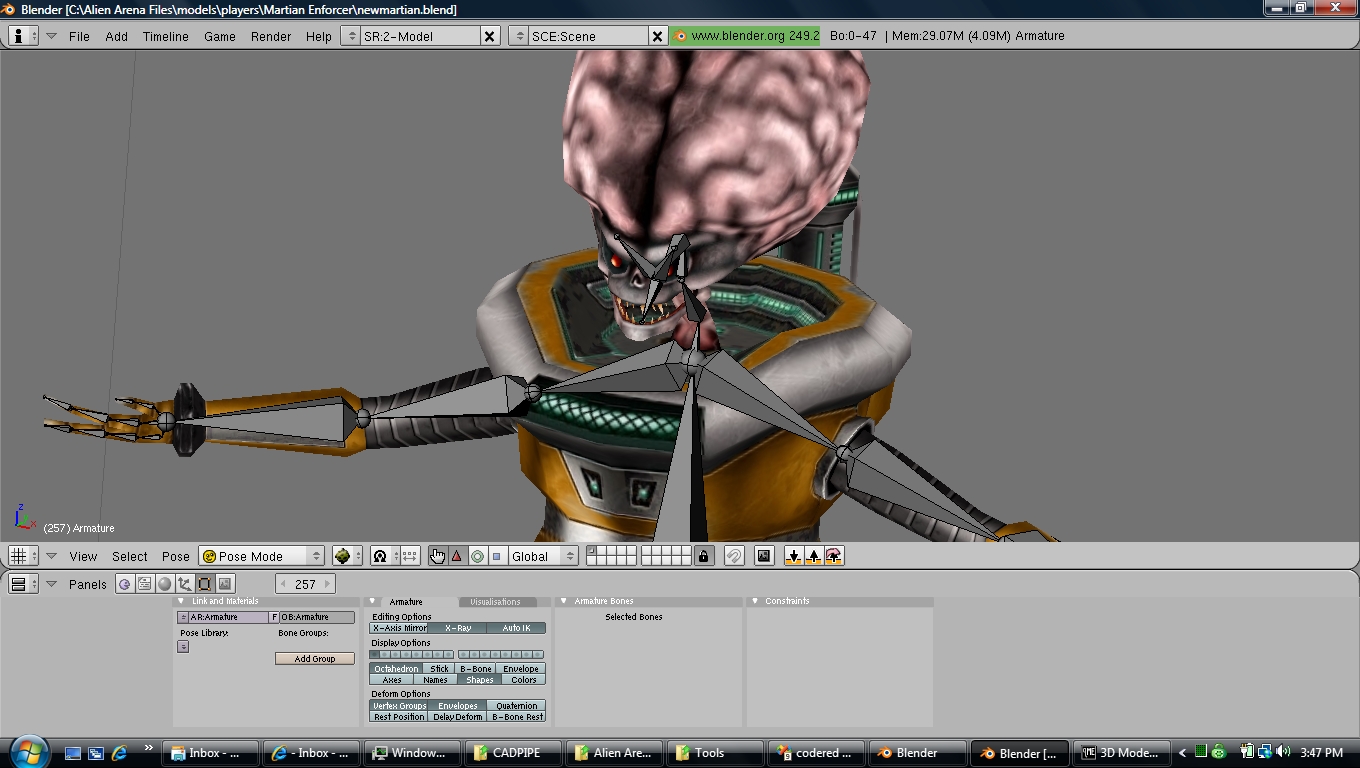Delete the SCE:Scene datablock with X
Viewport: 1360px width, 768px height.
coord(657,36)
